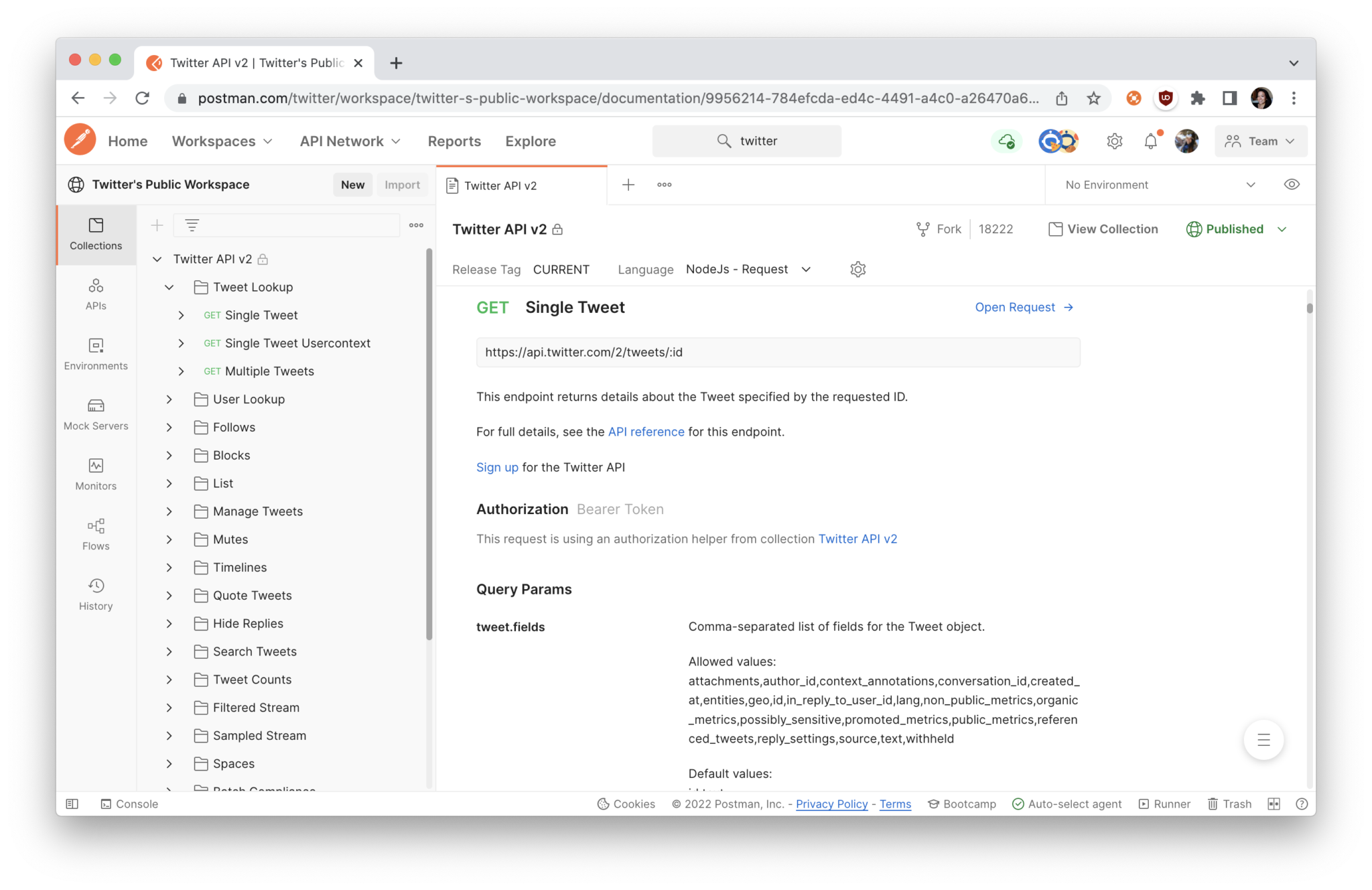Click the APIs panel icon

coord(96,292)
